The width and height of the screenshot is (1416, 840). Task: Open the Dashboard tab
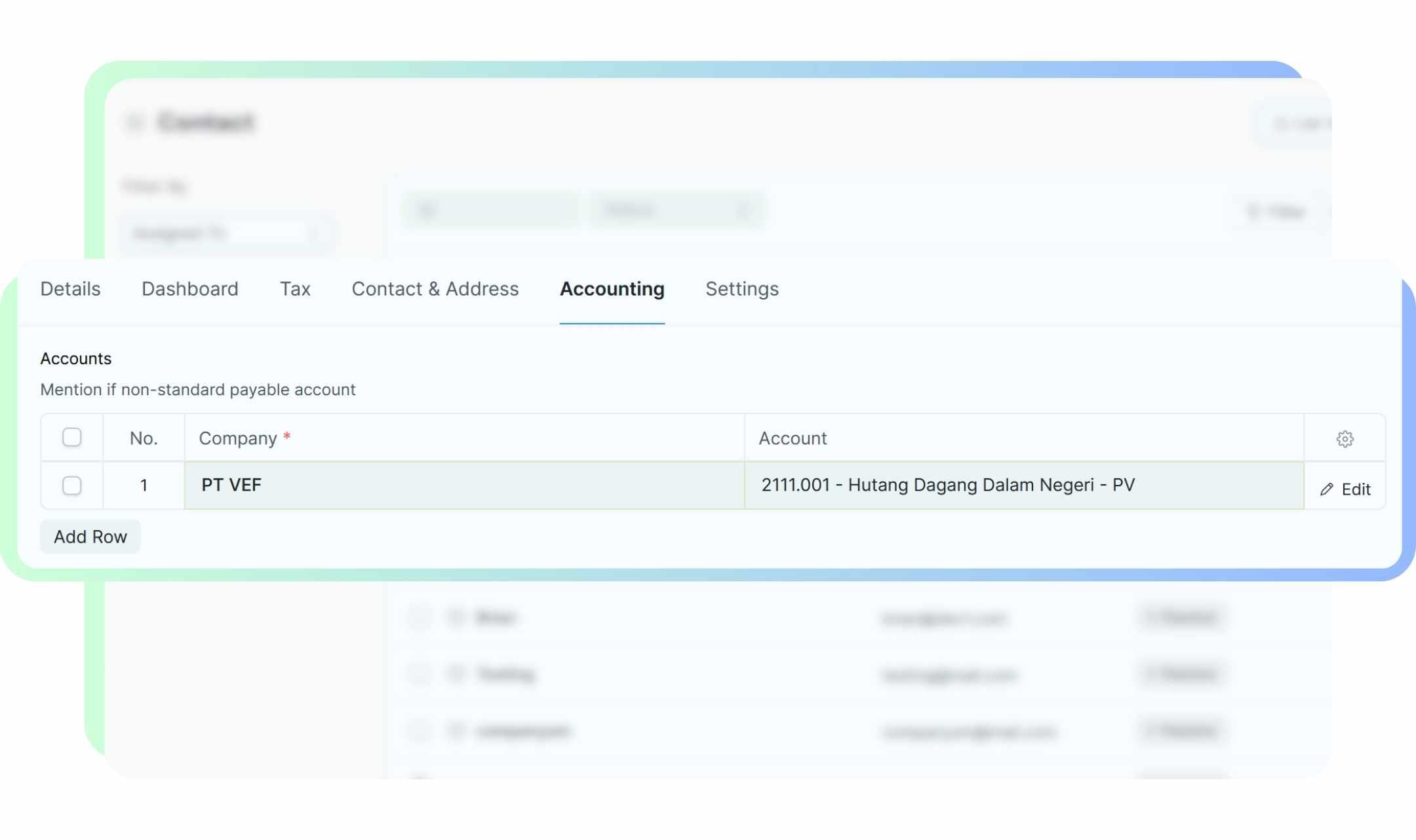tap(189, 289)
